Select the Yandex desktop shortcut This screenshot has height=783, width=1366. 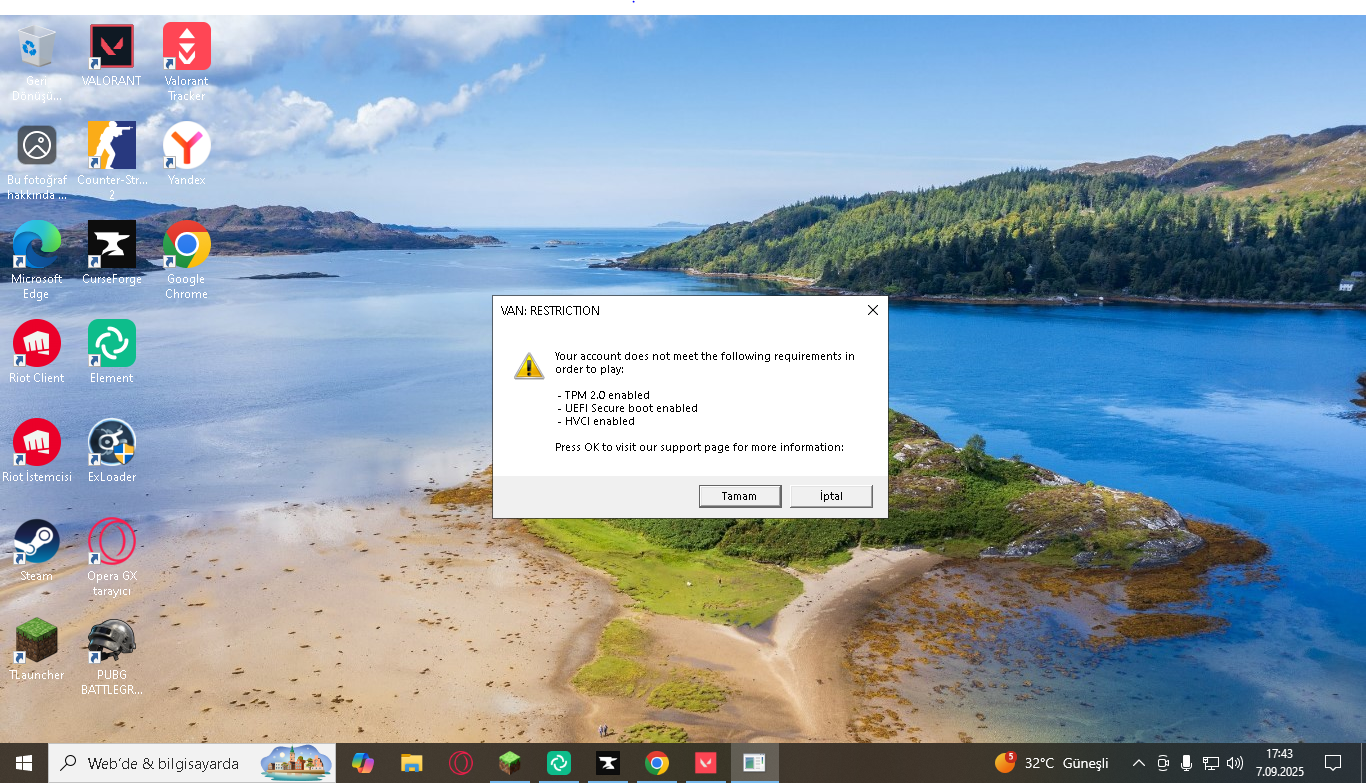(x=187, y=155)
